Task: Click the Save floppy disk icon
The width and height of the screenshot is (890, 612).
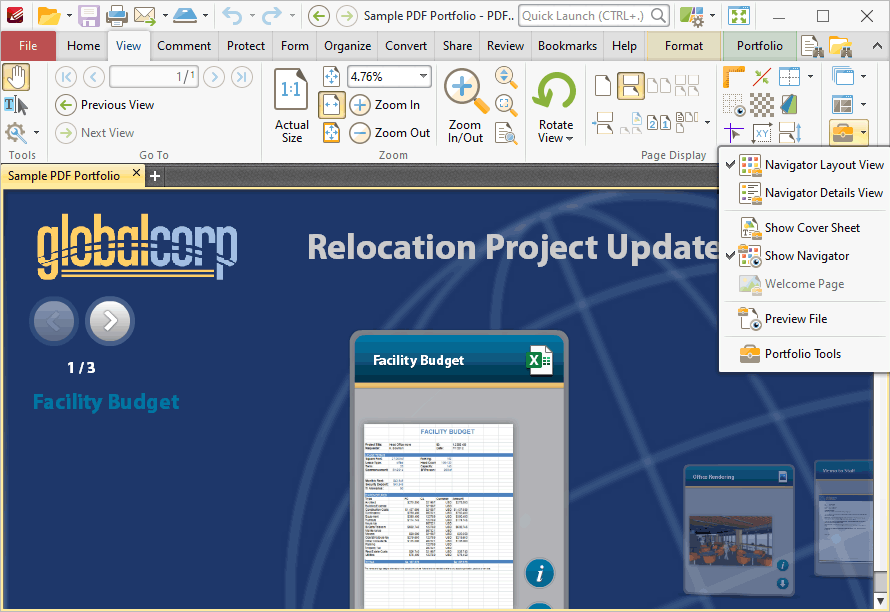Action: 89,16
